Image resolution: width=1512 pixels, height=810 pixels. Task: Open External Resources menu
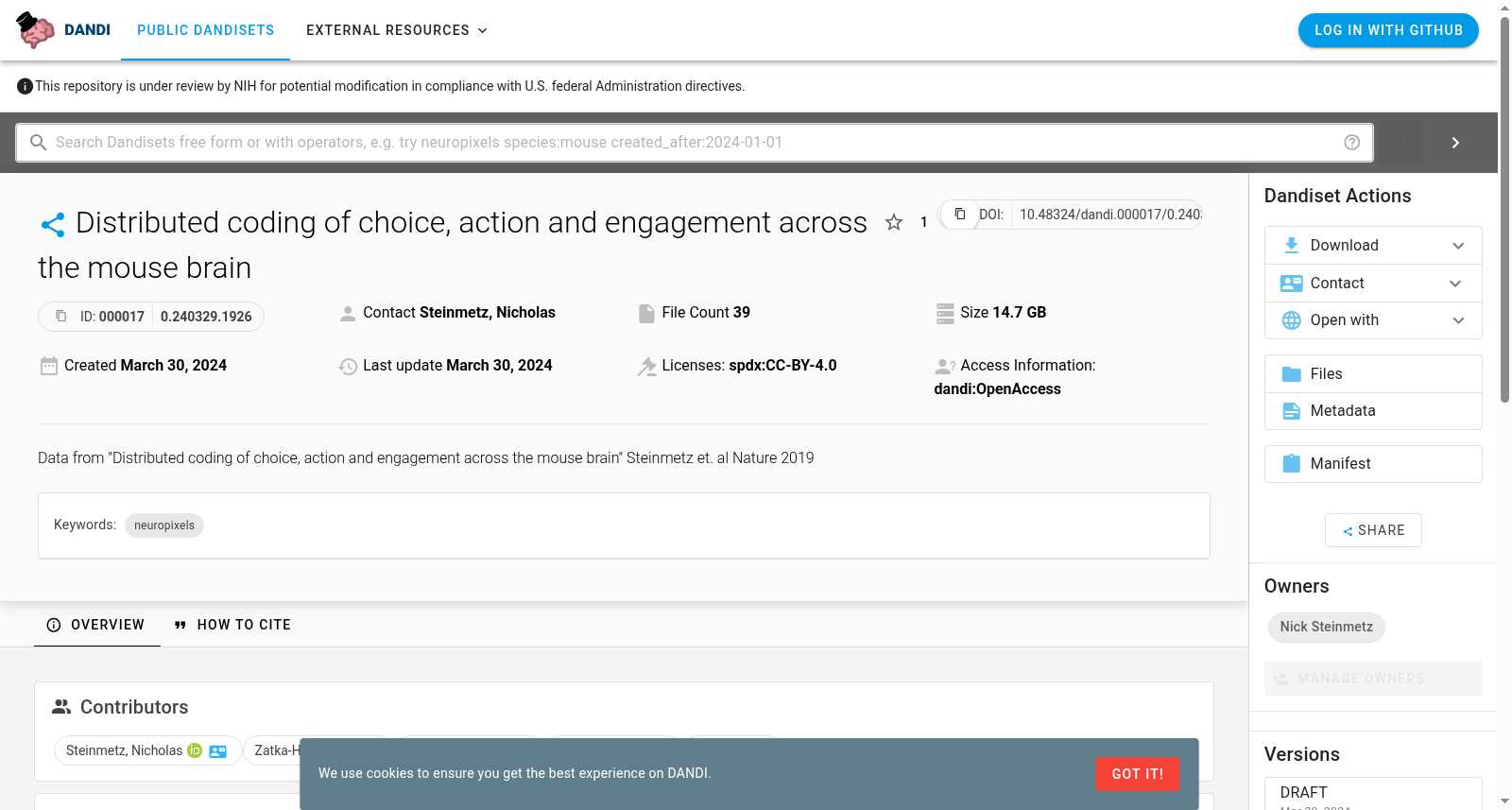pyautogui.click(x=397, y=30)
